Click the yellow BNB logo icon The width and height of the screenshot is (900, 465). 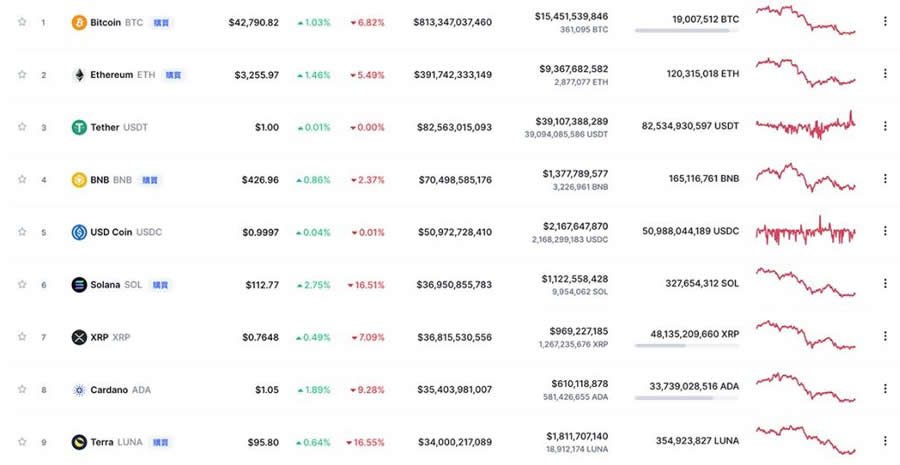point(79,180)
